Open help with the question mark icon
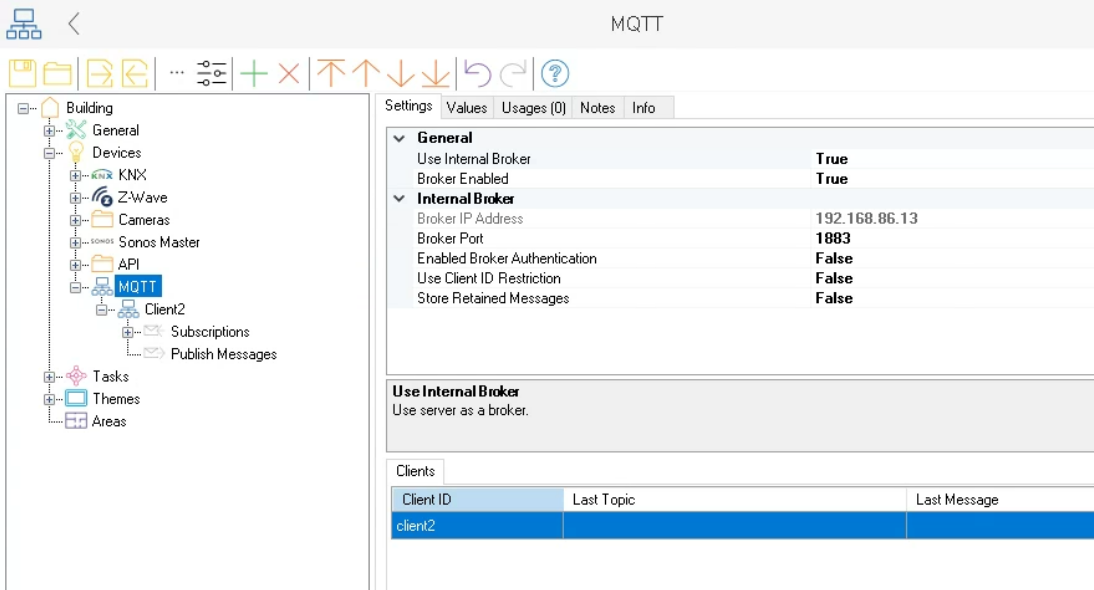Screen dimensions: 1094x590 click(555, 74)
